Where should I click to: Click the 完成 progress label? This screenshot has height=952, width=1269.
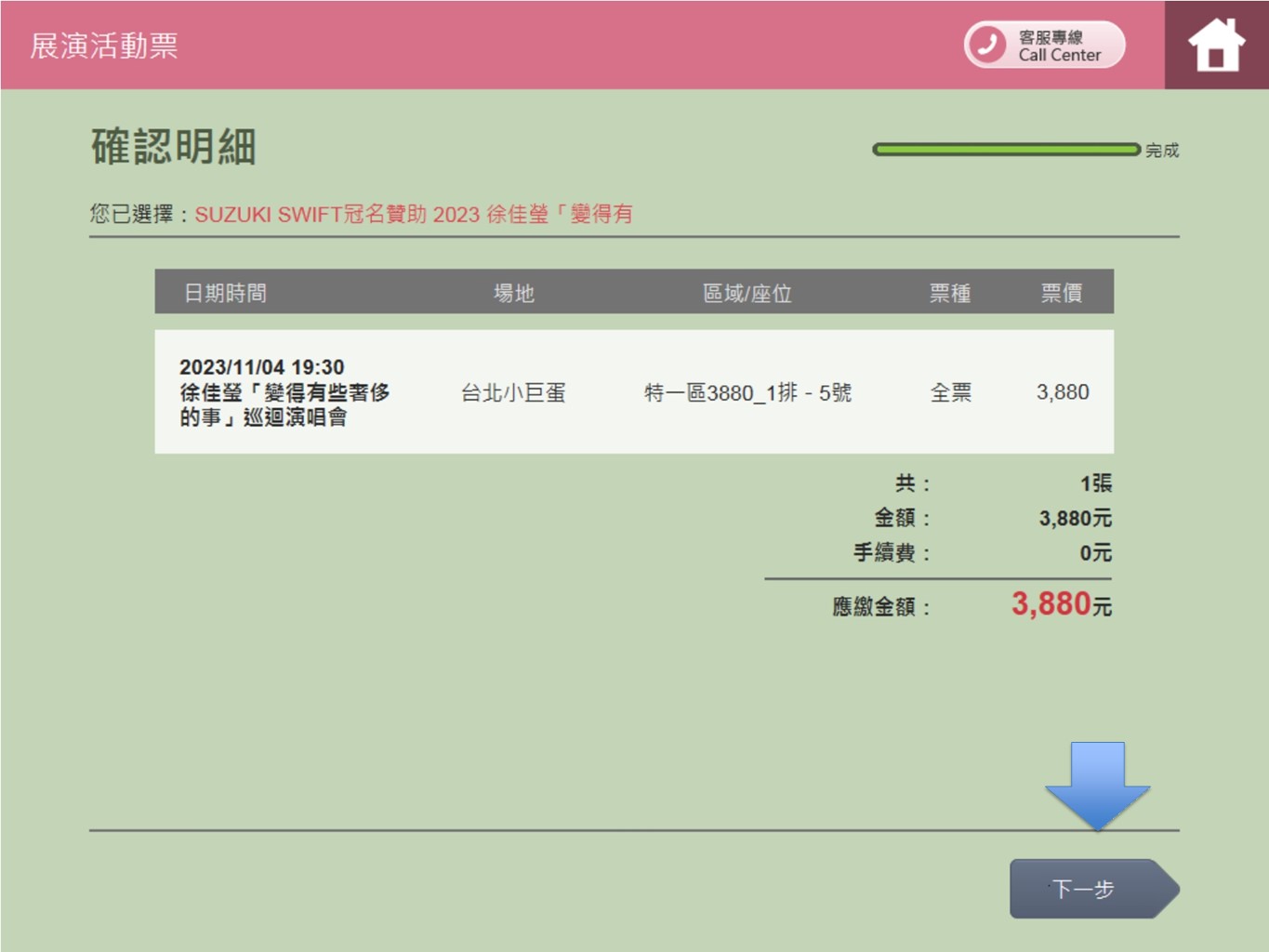tap(1162, 151)
